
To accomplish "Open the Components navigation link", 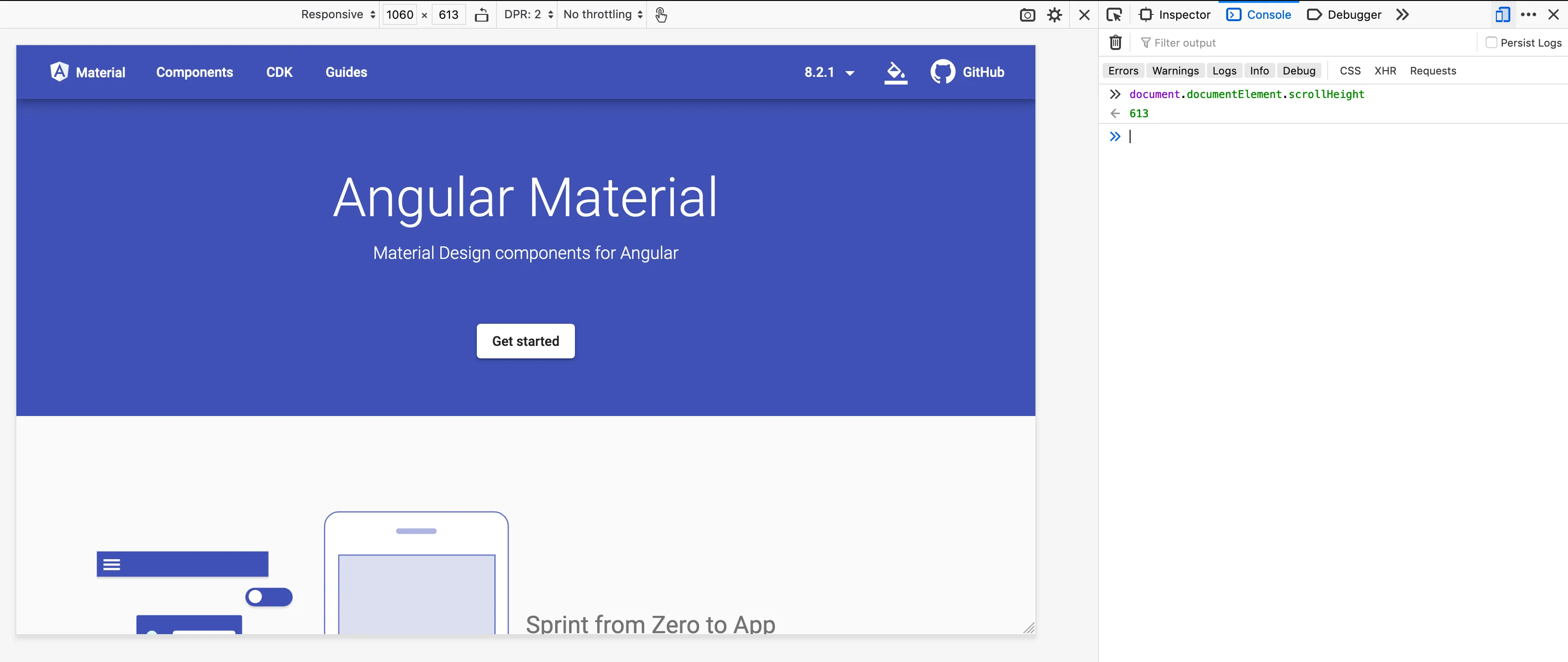I will point(194,73).
